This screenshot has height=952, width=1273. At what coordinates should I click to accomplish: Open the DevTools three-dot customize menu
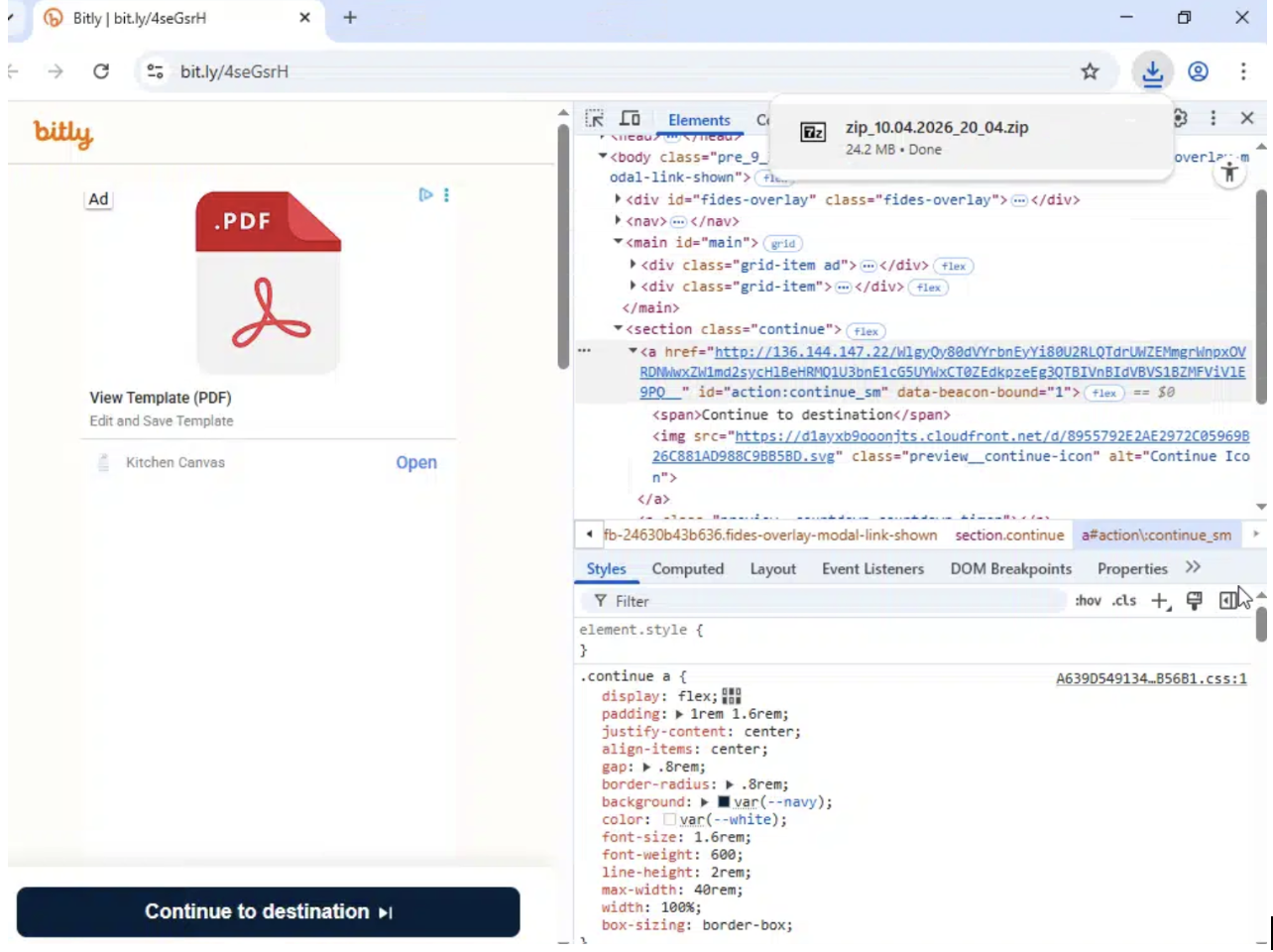(x=1213, y=118)
